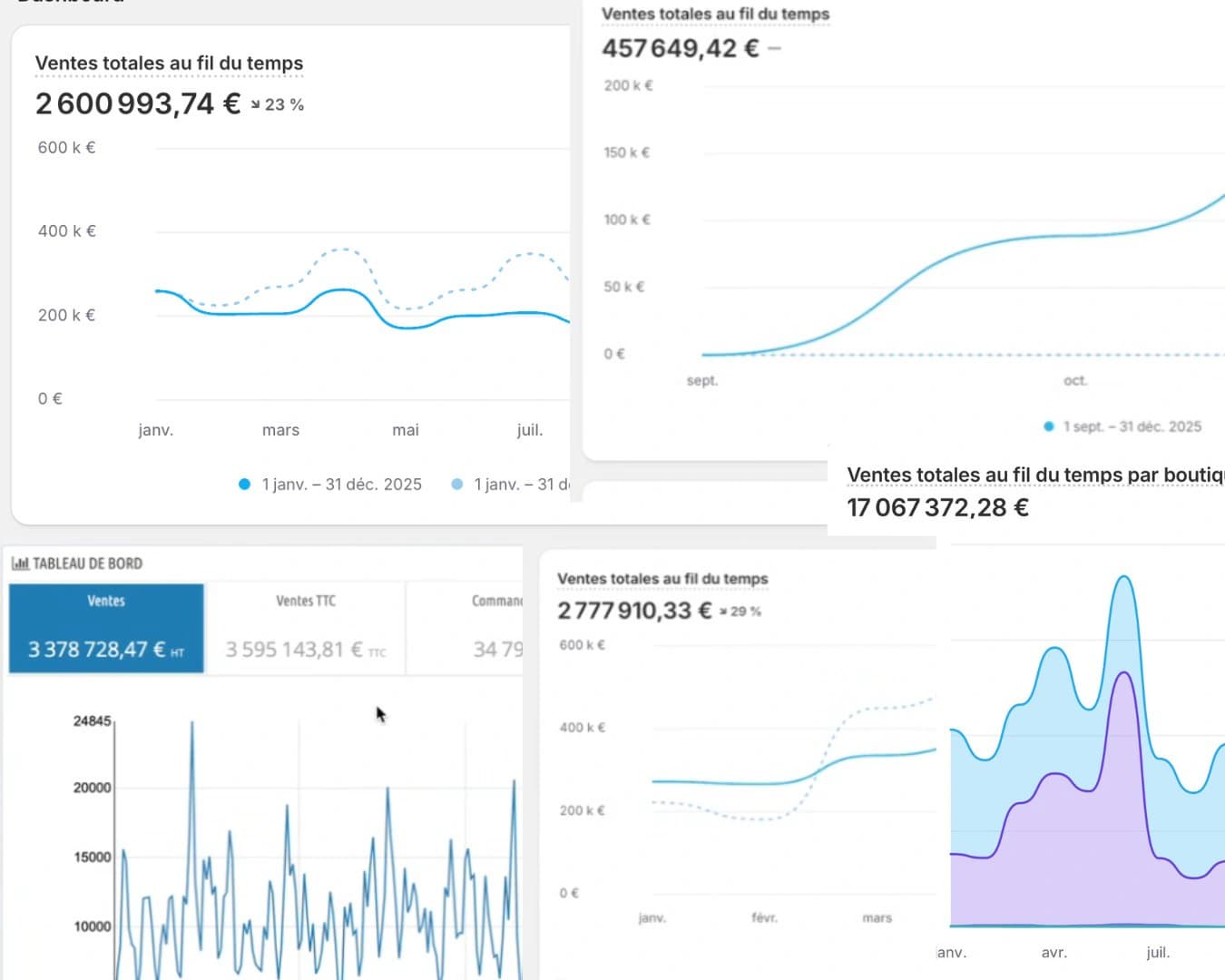Click the light-blue dot for the second 1 janv. legend entry
This screenshot has width=1225, height=980.
point(457,485)
